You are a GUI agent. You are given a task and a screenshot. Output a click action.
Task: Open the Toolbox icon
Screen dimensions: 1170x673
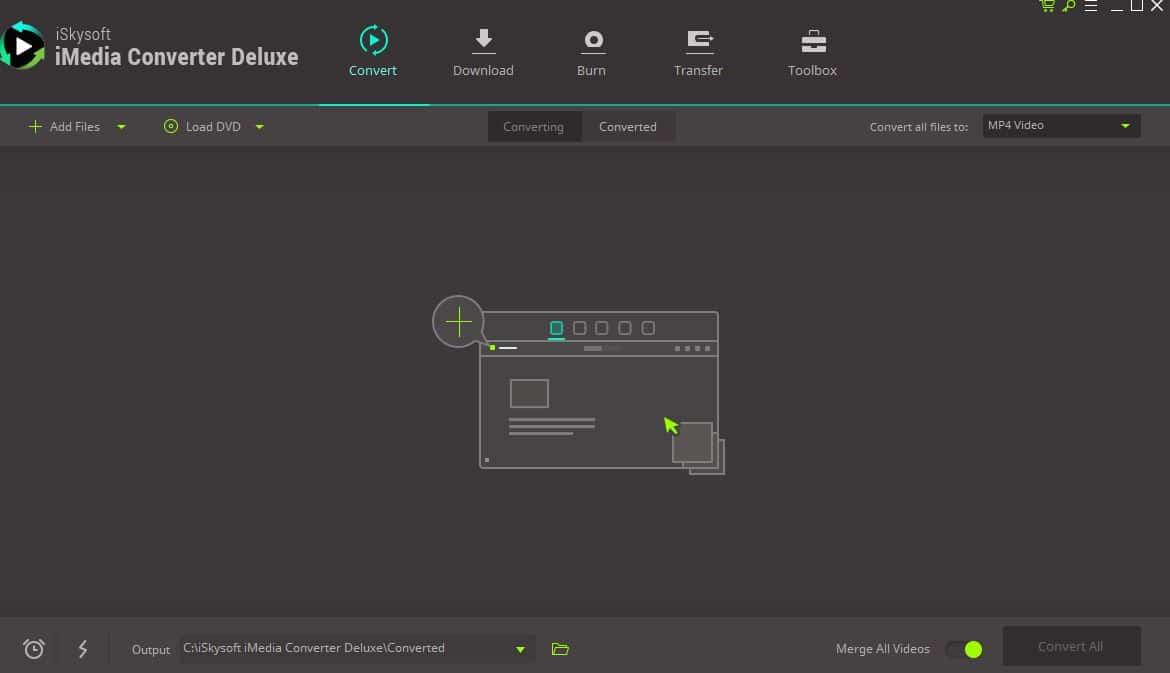[811, 40]
